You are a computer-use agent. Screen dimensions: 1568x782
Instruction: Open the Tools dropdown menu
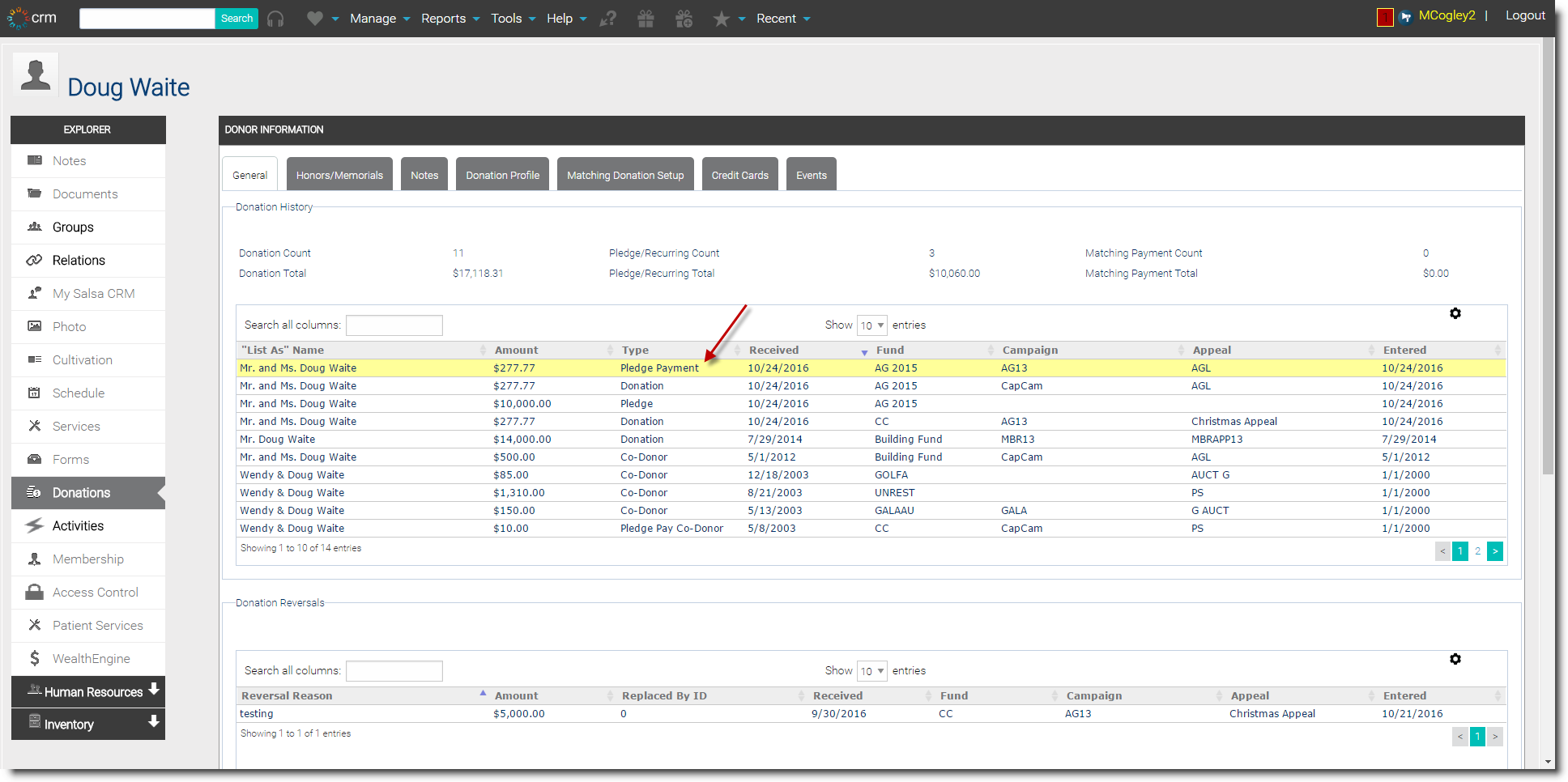(513, 19)
